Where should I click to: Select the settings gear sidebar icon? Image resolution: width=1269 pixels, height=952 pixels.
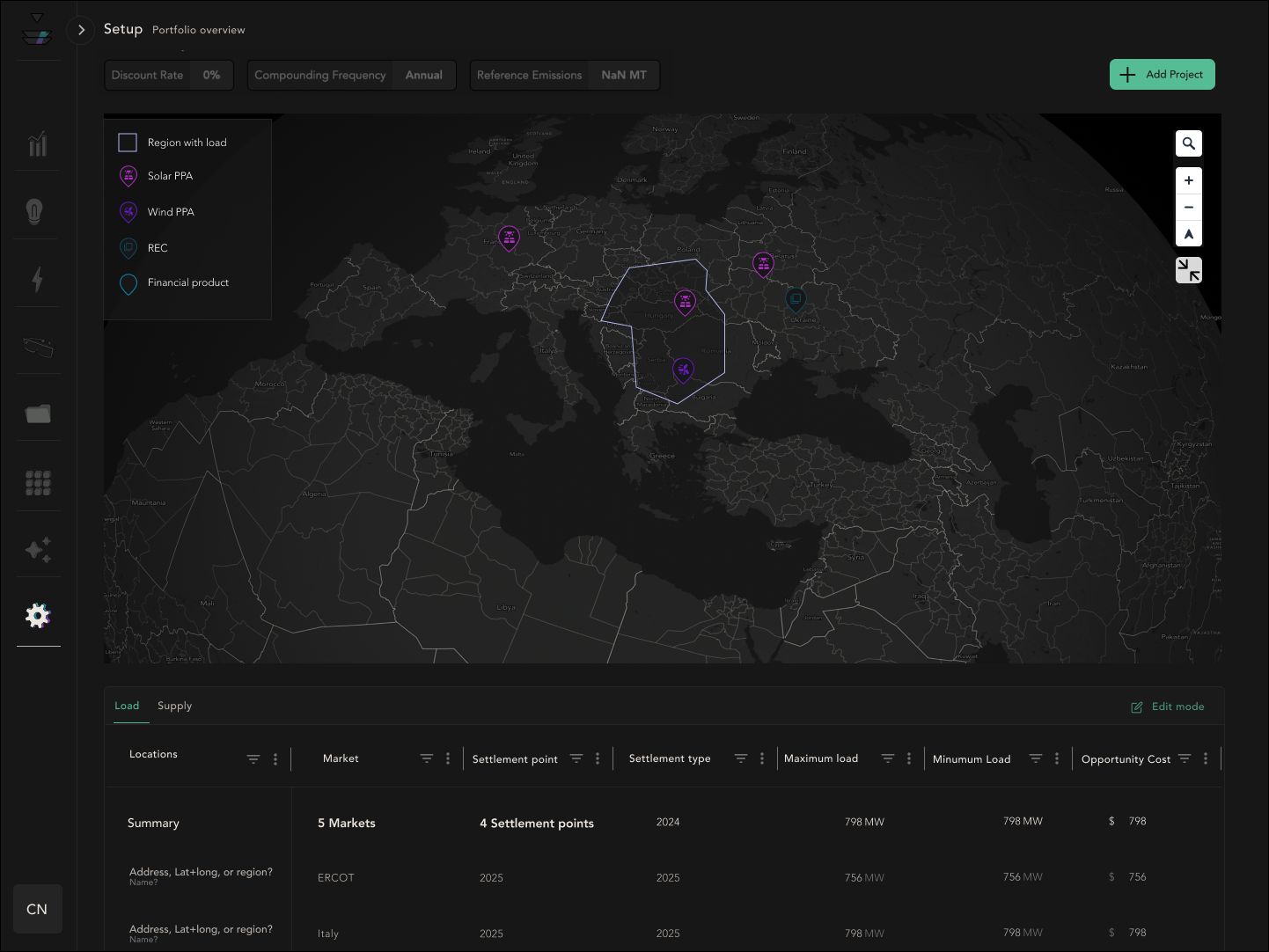point(38,615)
